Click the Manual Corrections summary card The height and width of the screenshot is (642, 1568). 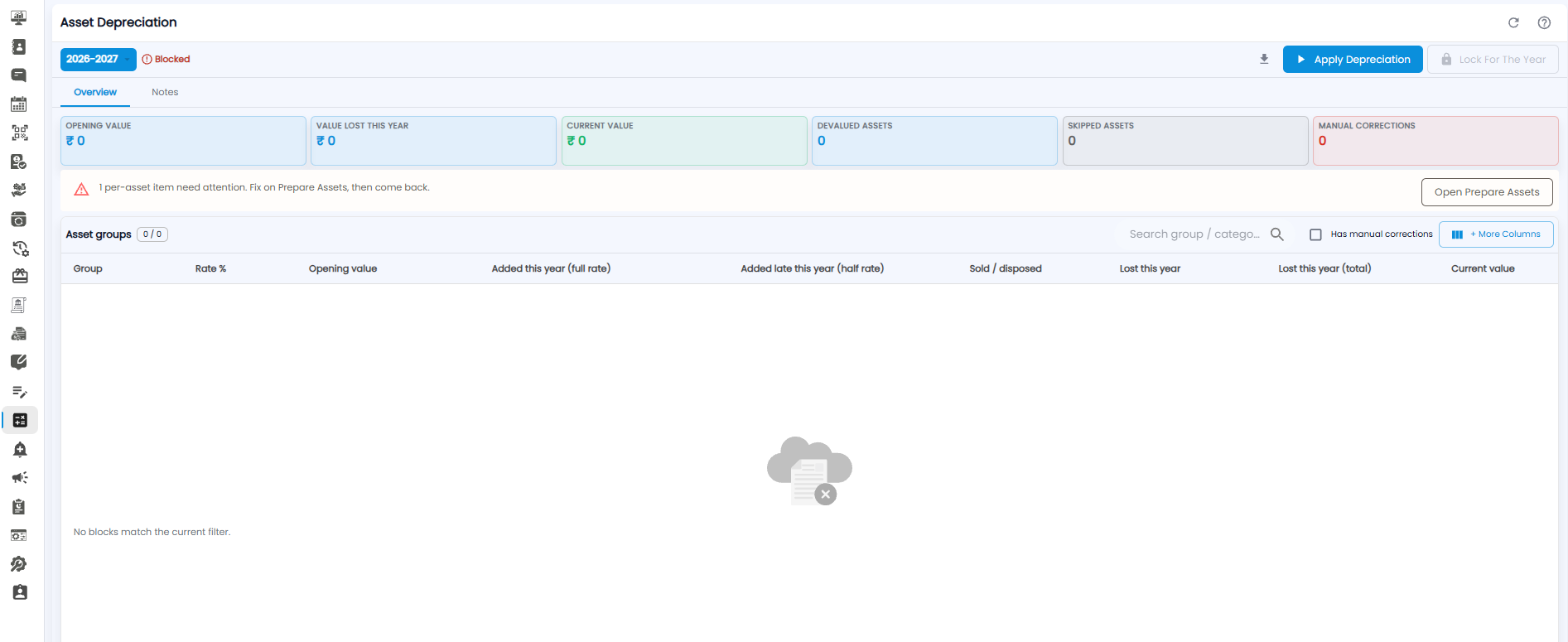click(1435, 141)
